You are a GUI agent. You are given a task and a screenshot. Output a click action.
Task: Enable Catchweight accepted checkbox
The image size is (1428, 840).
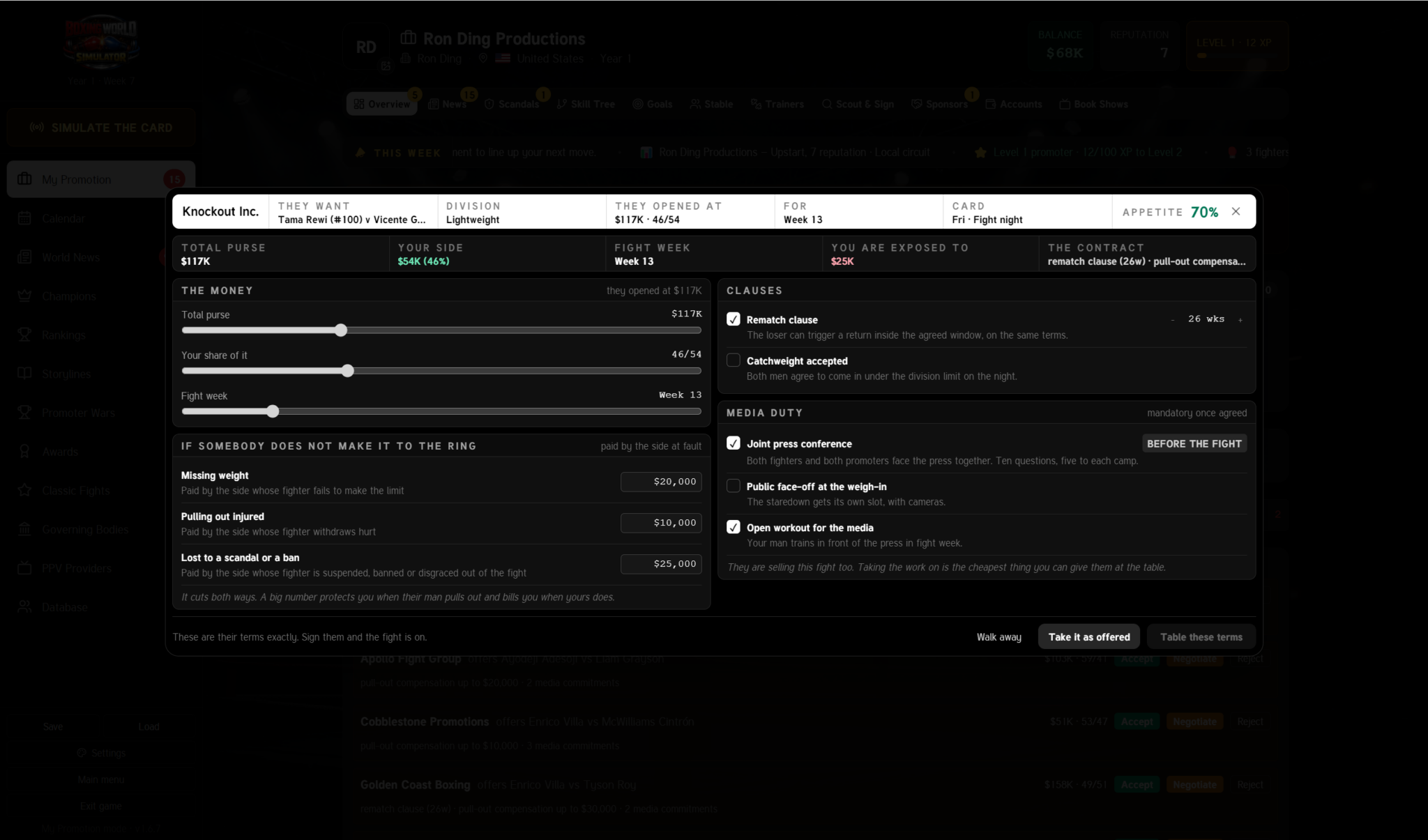click(733, 360)
